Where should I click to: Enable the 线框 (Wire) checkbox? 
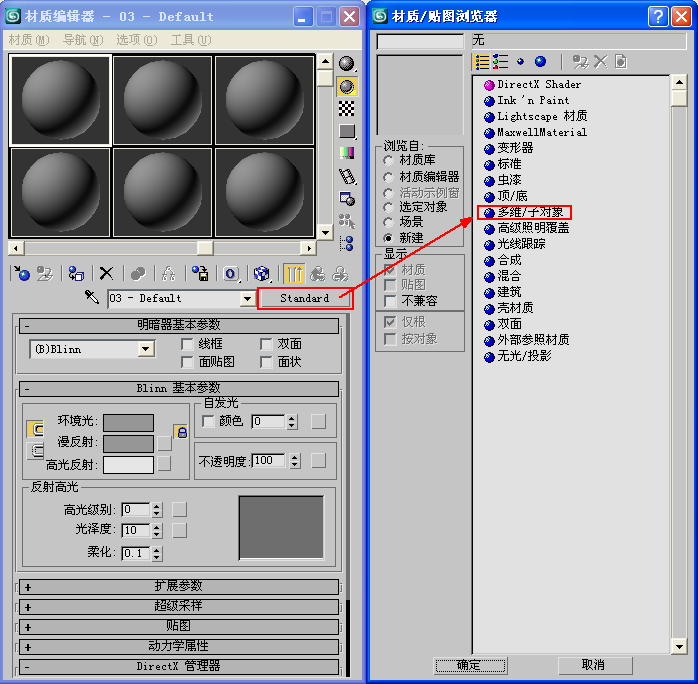(187, 344)
